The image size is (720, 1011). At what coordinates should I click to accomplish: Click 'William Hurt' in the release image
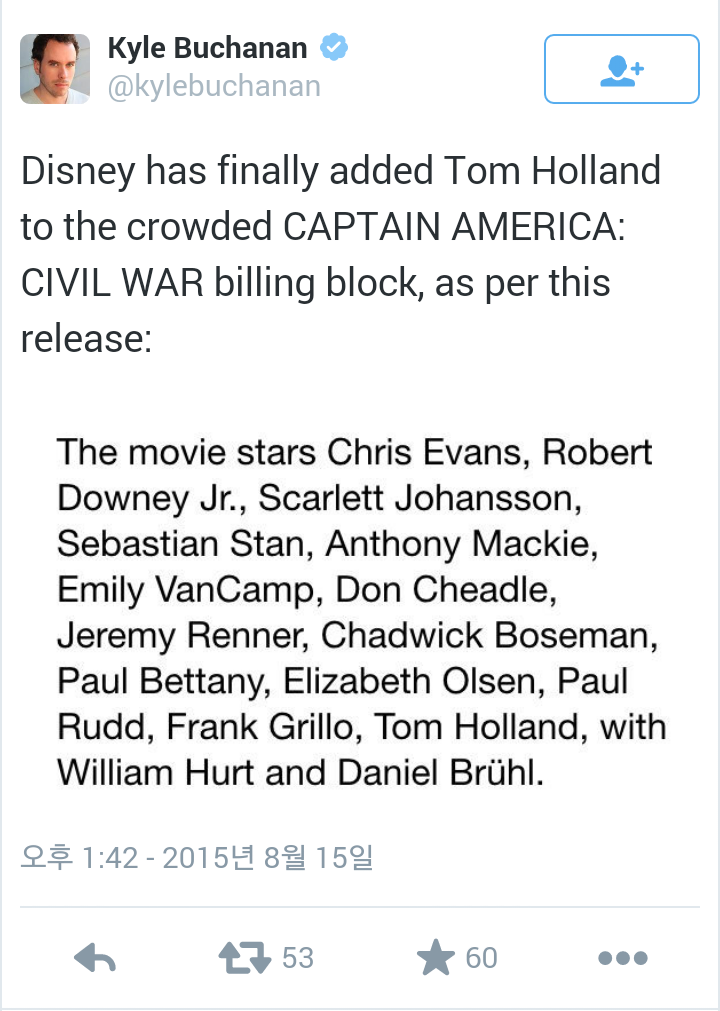point(155,772)
